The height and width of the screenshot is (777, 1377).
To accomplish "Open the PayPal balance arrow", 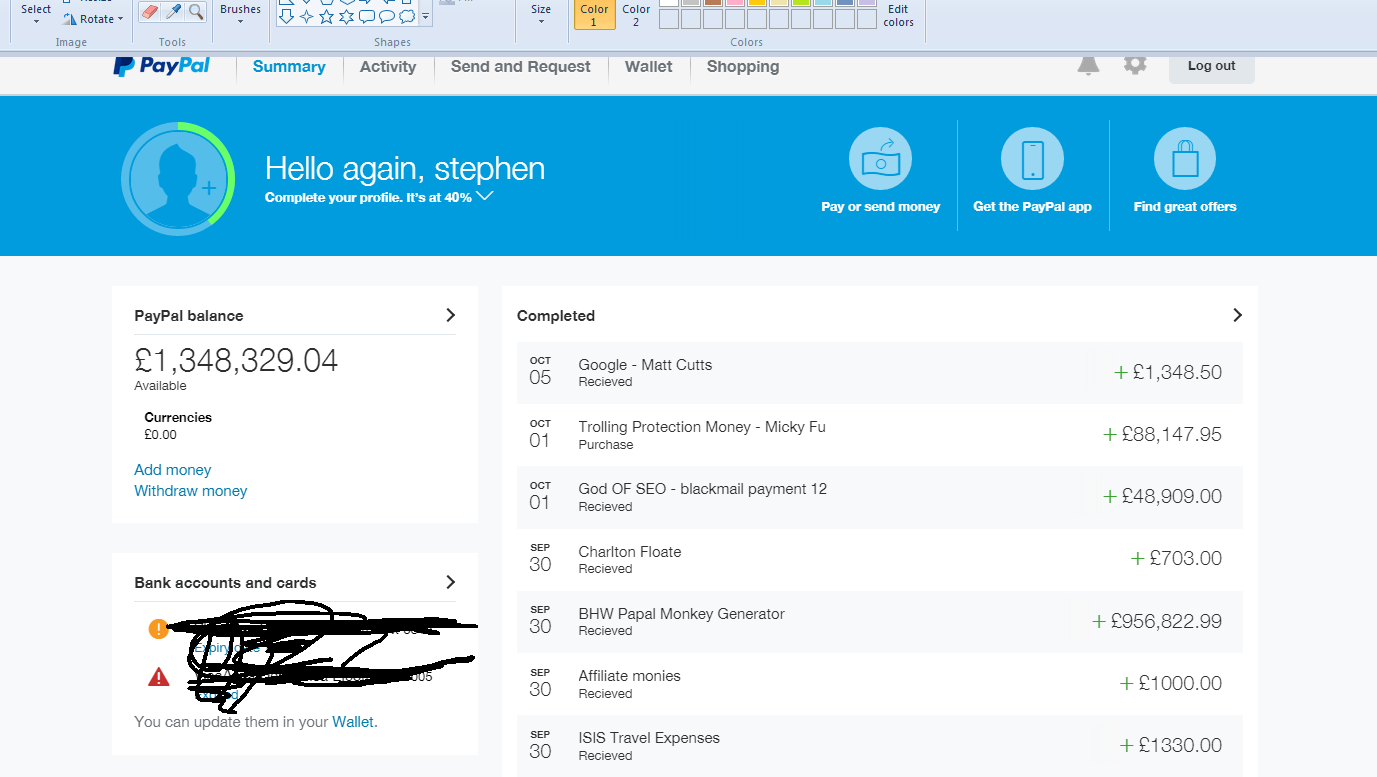I will click(450, 315).
